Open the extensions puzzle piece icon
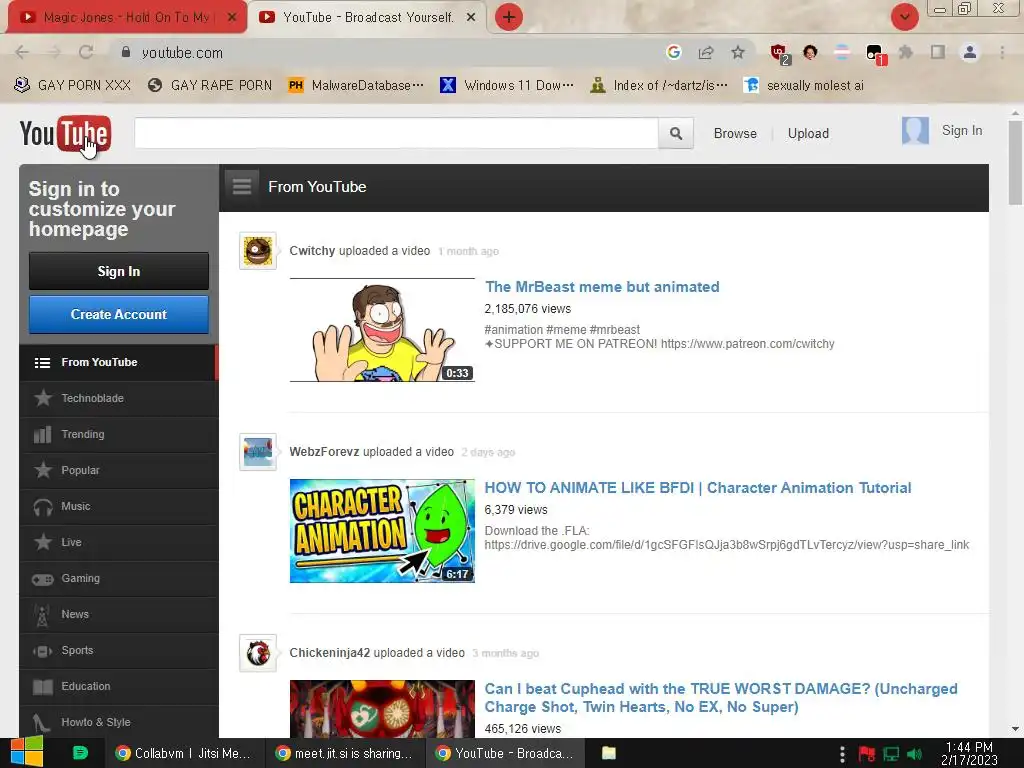The height and width of the screenshot is (768, 1024). [906, 52]
